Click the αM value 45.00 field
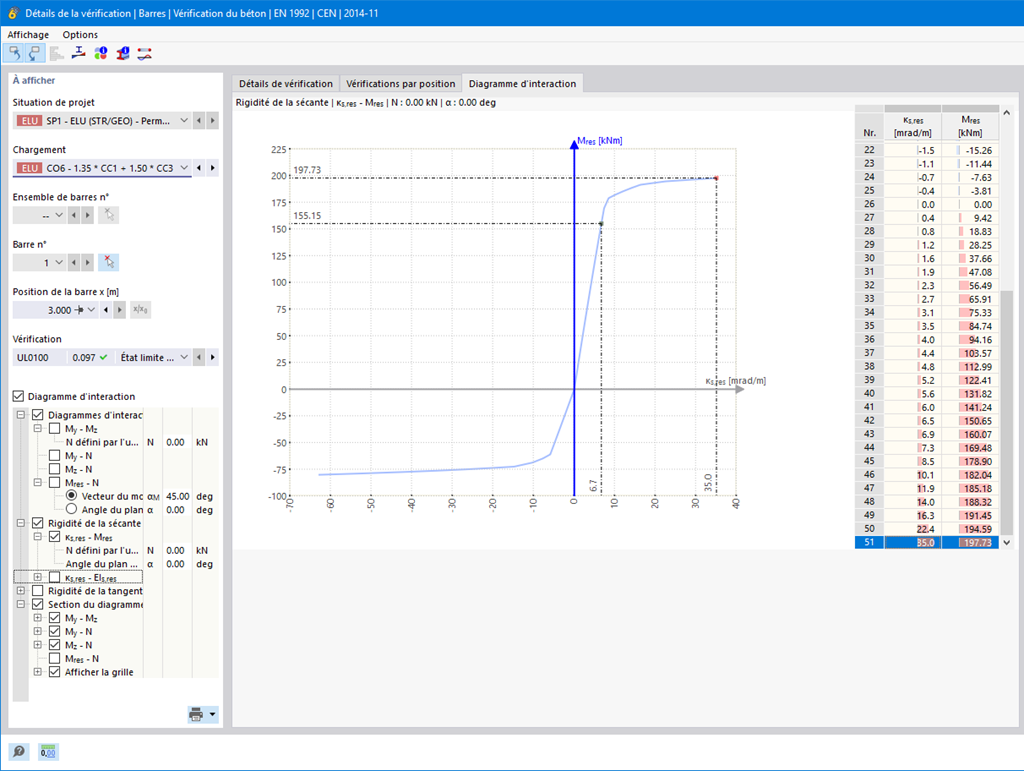 click(x=176, y=496)
